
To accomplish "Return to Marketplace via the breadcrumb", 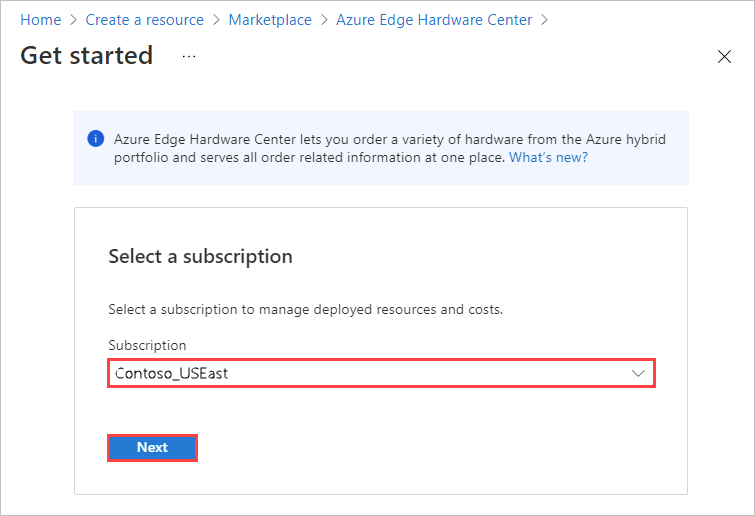I will [270, 20].
